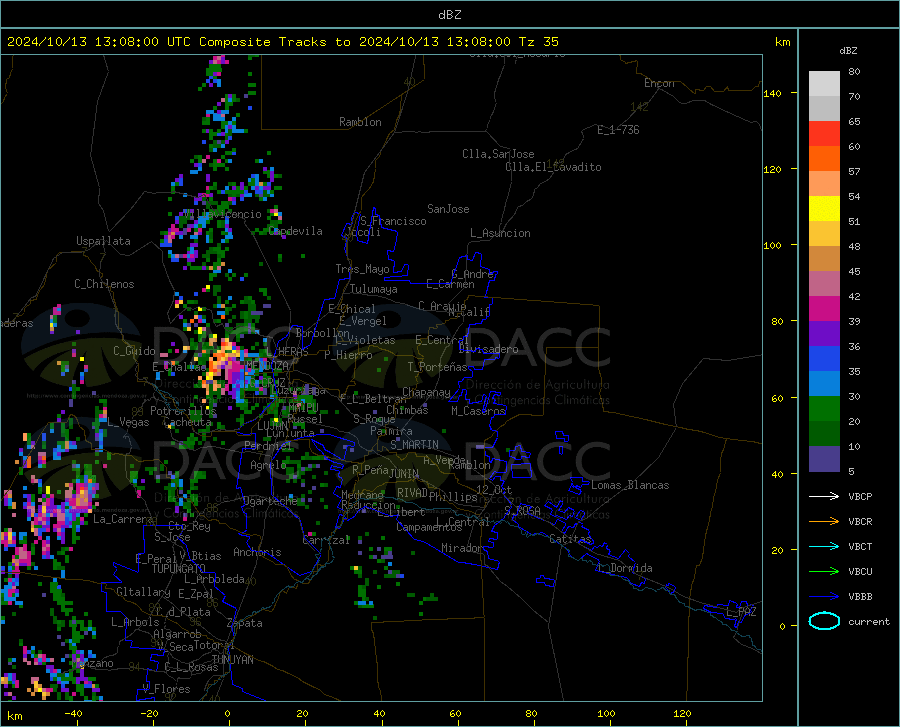
Task: Click the 'Capdevila' place label
Action: coord(296,231)
